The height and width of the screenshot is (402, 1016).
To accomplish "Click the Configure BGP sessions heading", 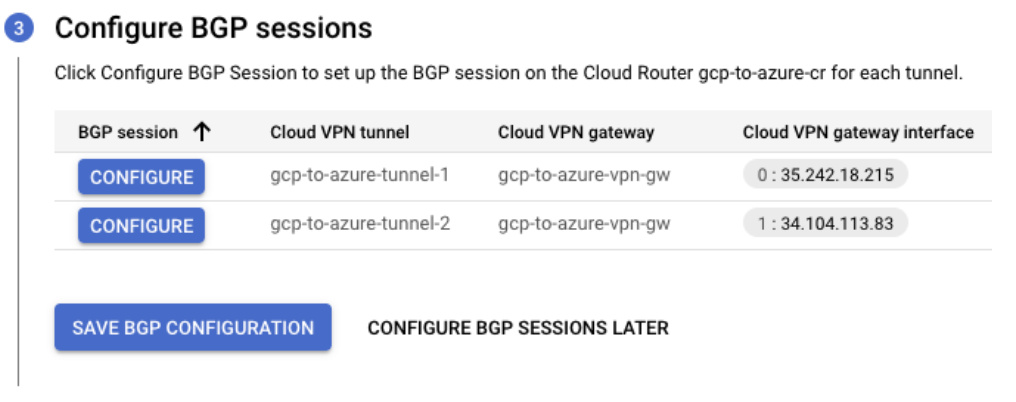I will pos(213,29).
